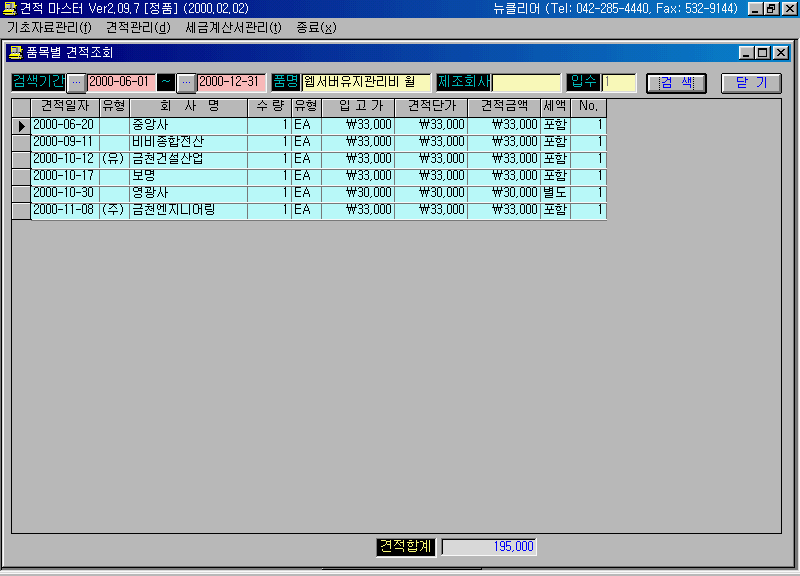Viewport: 800px width, 576px height.
Task: Click the 닫기 close button
Action: coord(751,83)
